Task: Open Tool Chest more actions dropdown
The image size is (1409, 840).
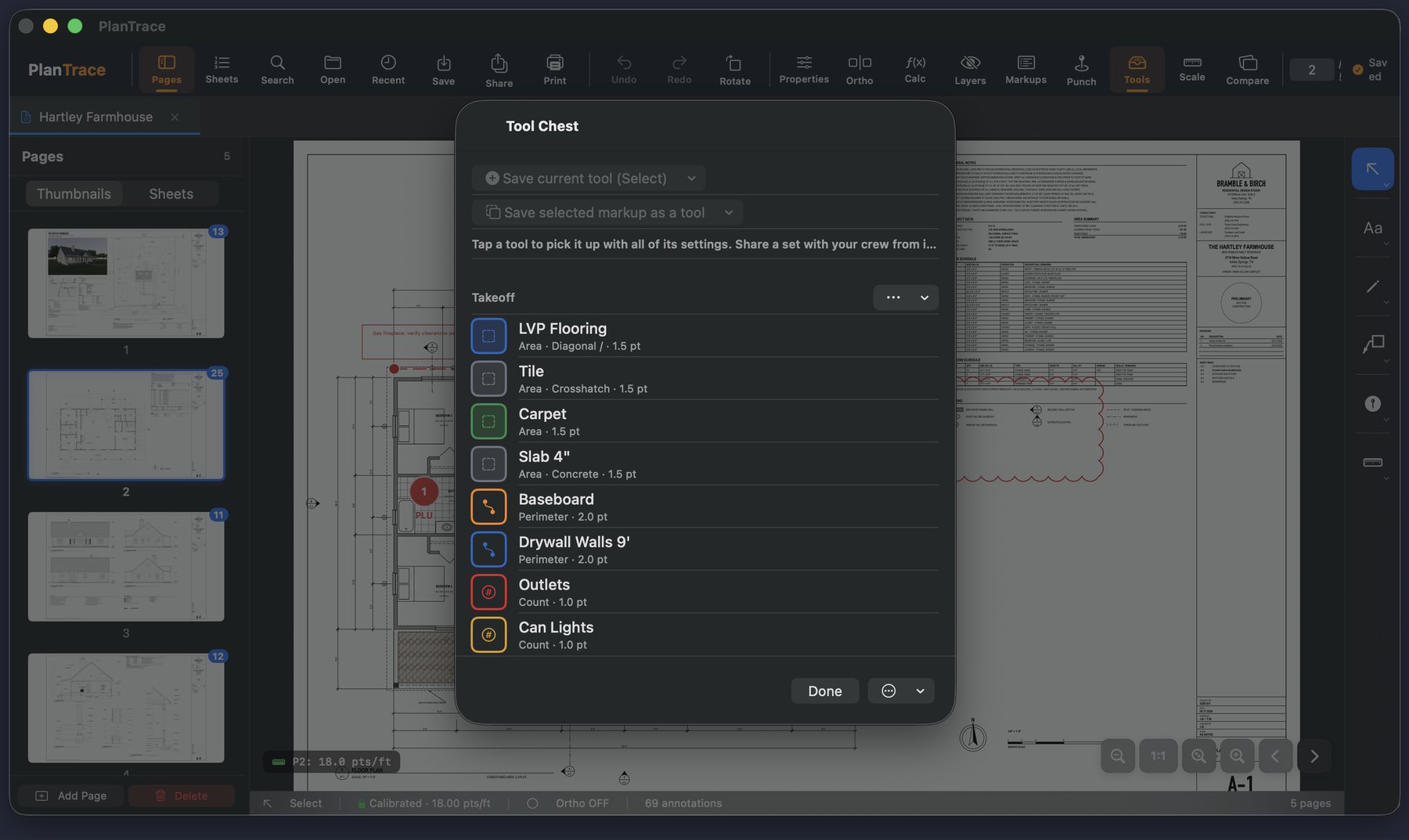Action: tap(901, 691)
